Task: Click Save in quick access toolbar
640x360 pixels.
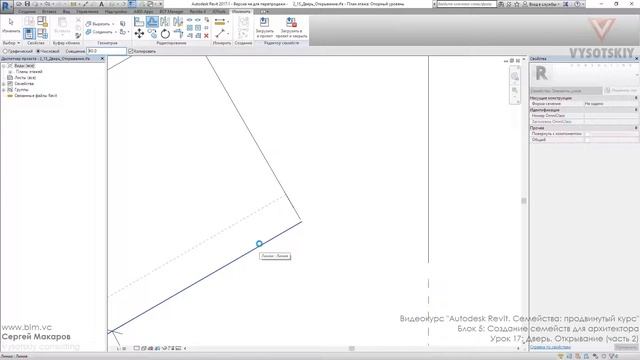Action: (27, 4)
